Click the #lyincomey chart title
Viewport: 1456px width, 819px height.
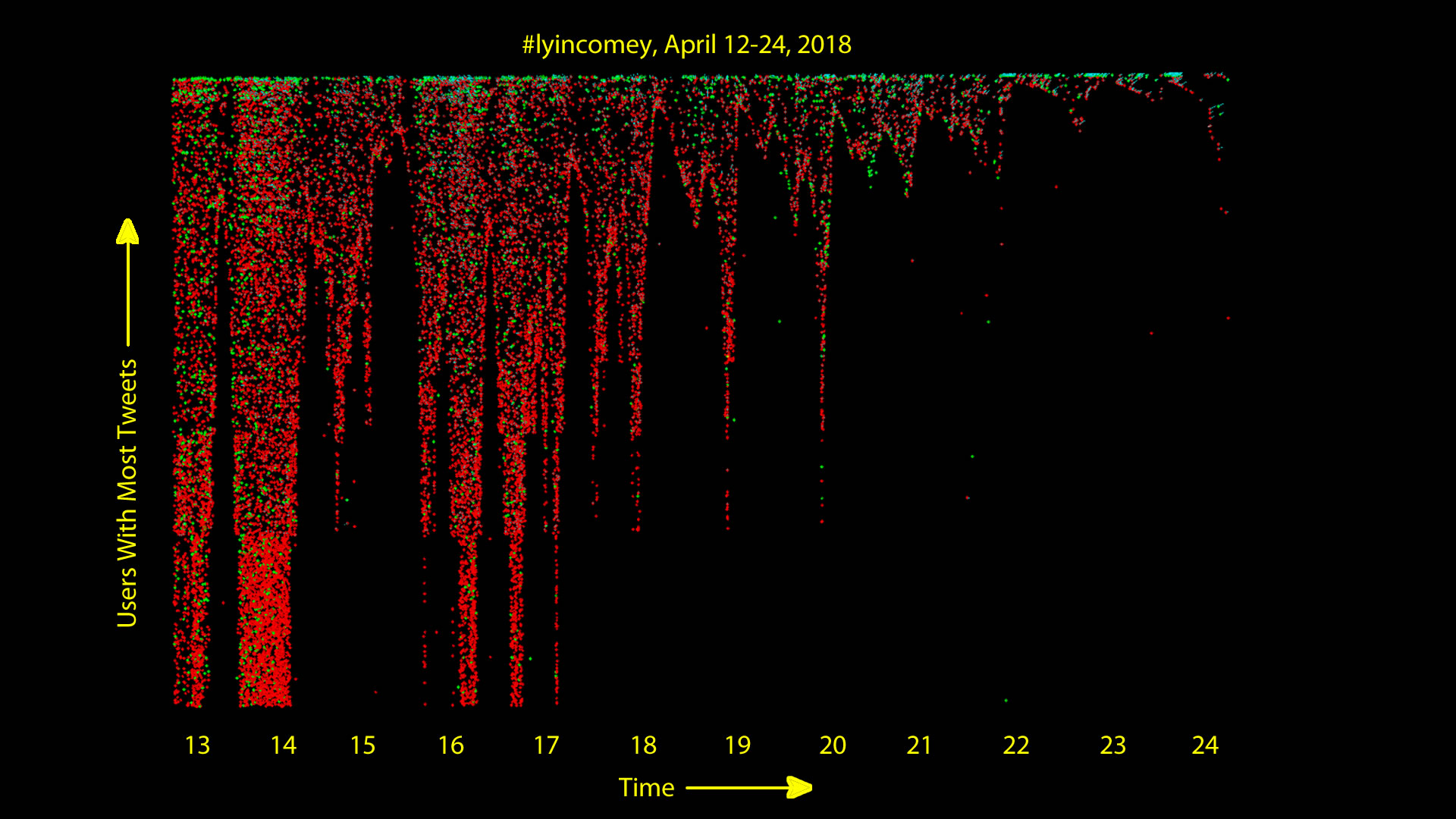click(686, 45)
